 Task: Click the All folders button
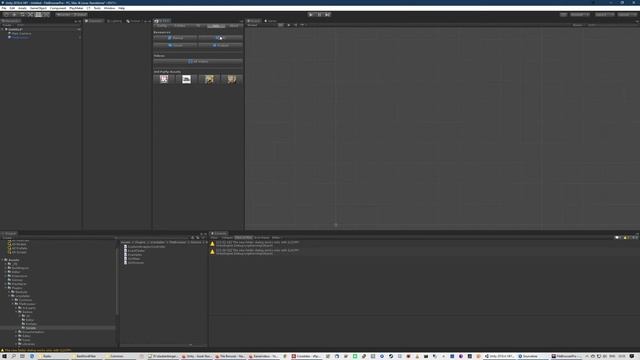coord(198,62)
